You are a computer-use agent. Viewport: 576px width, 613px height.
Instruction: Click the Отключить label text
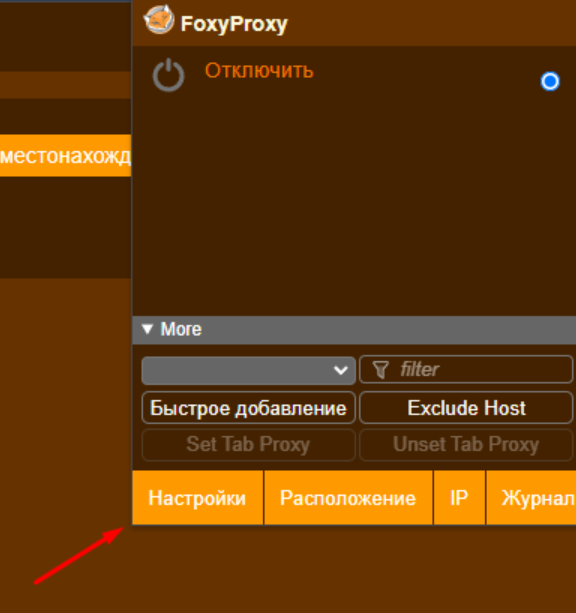click(259, 71)
